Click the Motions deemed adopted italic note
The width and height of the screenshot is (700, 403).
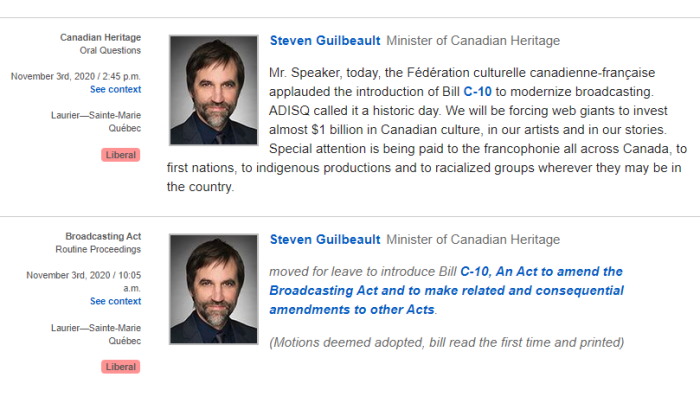[446, 342]
